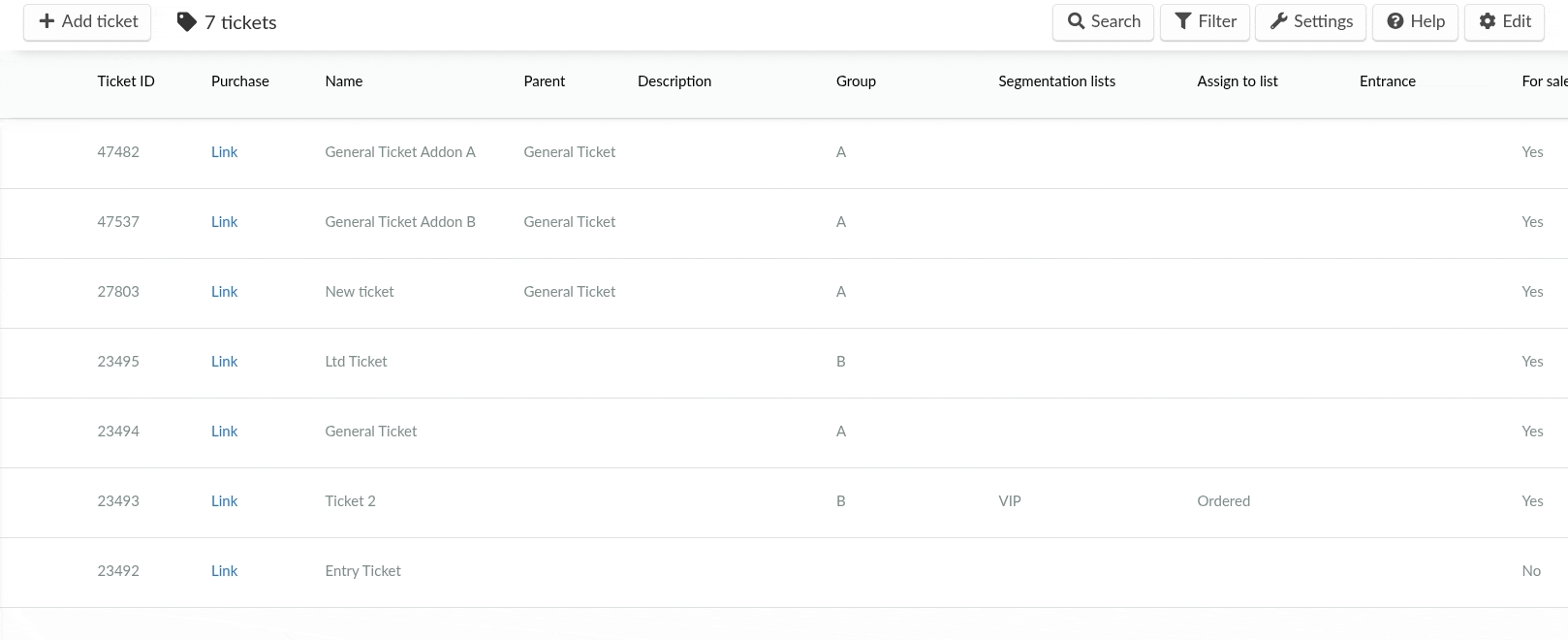Click the name General Ticket Addon A
This screenshot has width=1568, height=640.
400,152
